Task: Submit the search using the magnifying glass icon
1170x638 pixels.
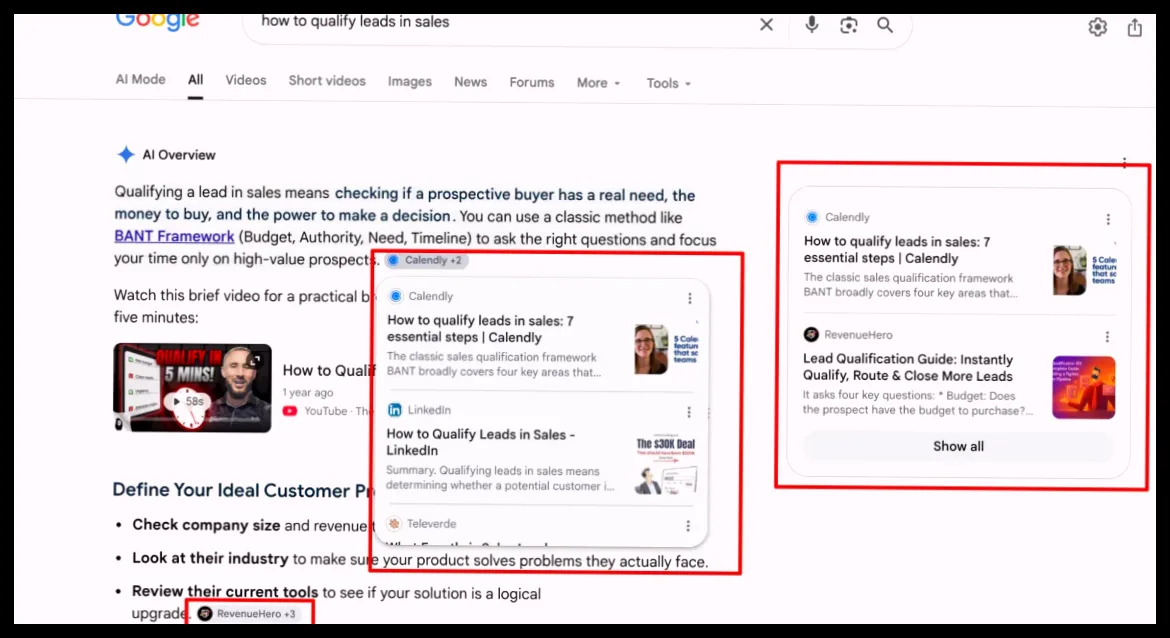Action: (885, 25)
